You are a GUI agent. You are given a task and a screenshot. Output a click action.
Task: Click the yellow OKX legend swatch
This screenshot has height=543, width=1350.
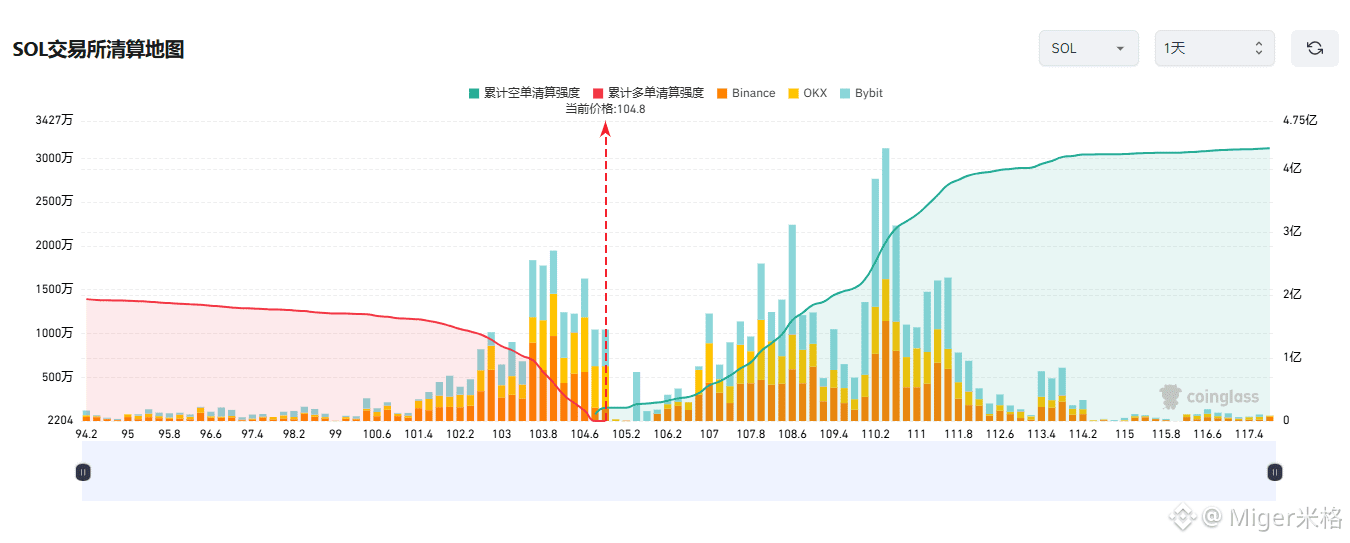click(x=794, y=93)
